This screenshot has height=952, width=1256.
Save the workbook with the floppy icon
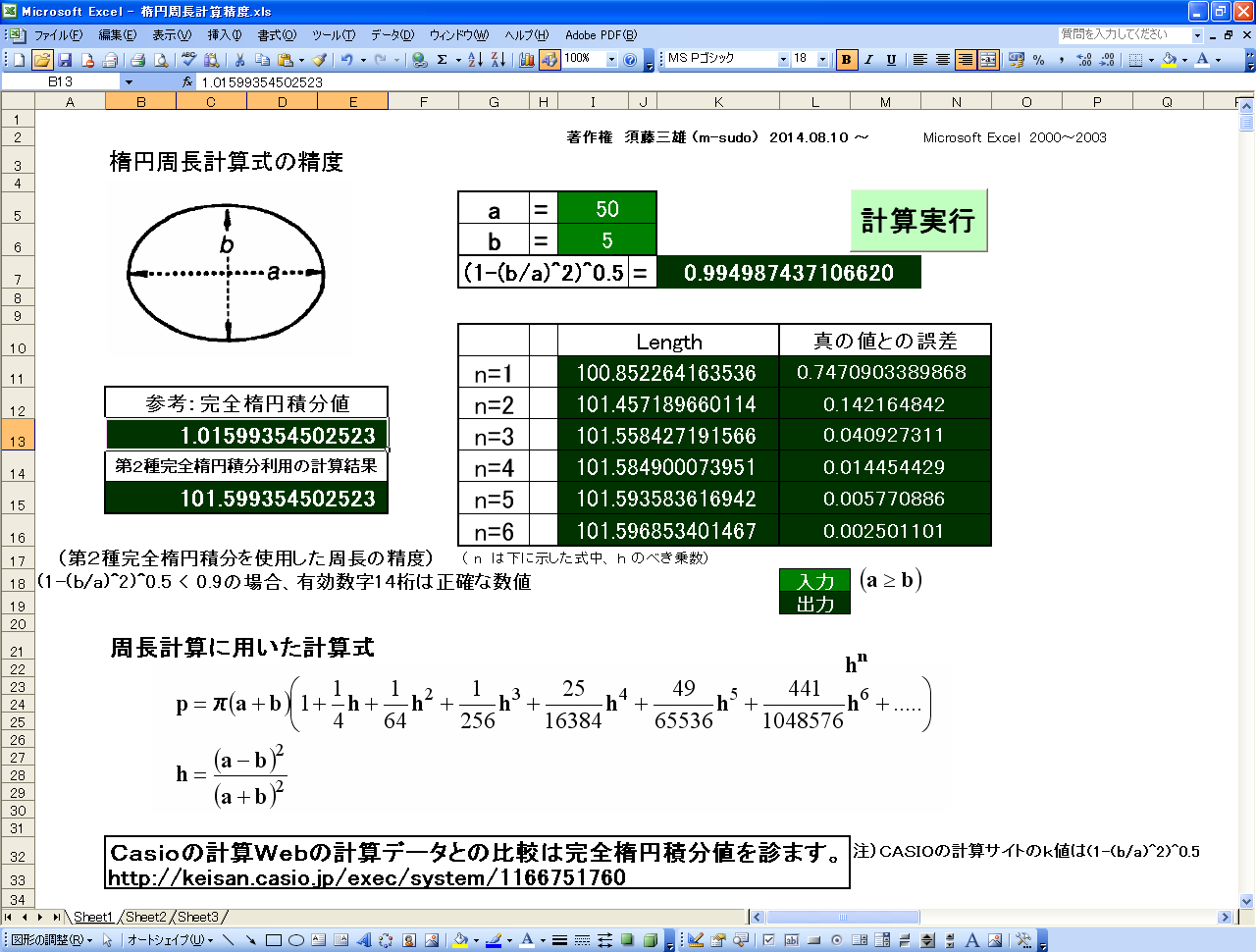[x=65, y=60]
